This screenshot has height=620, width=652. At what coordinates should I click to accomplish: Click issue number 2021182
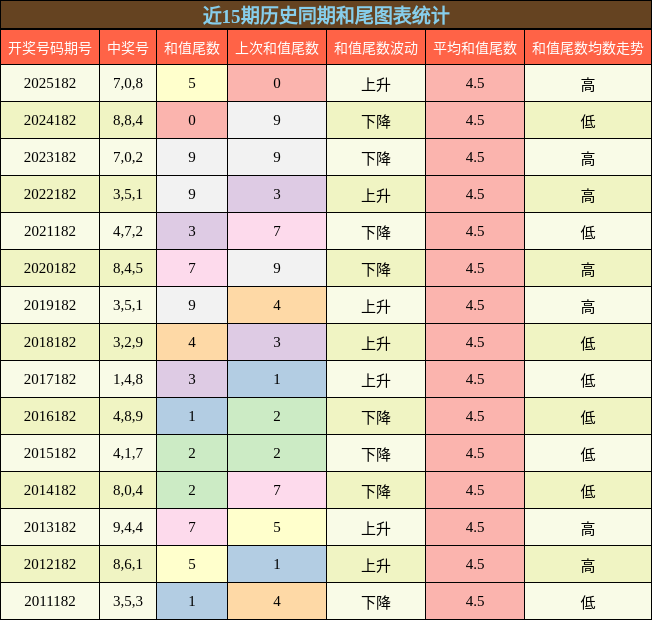point(50,231)
